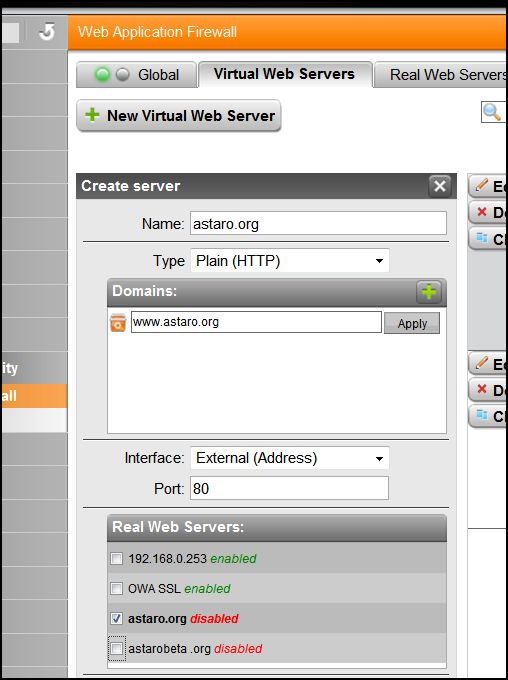Screen dimensions: 508x680
Task: Click the green plus icon to add a domain
Action: tap(429, 292)
